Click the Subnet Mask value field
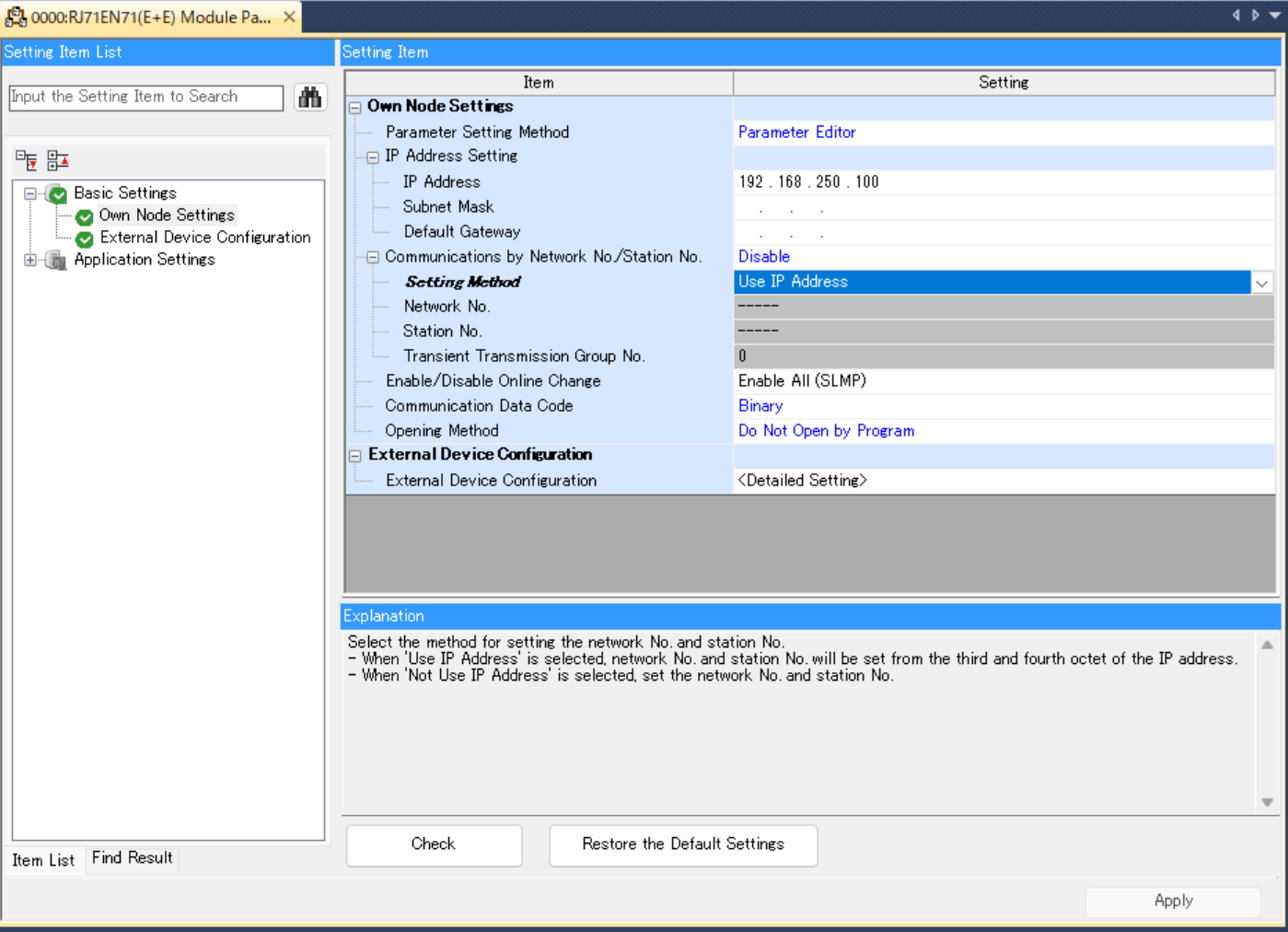1288x932 pixels. [x=1004, y=207]
